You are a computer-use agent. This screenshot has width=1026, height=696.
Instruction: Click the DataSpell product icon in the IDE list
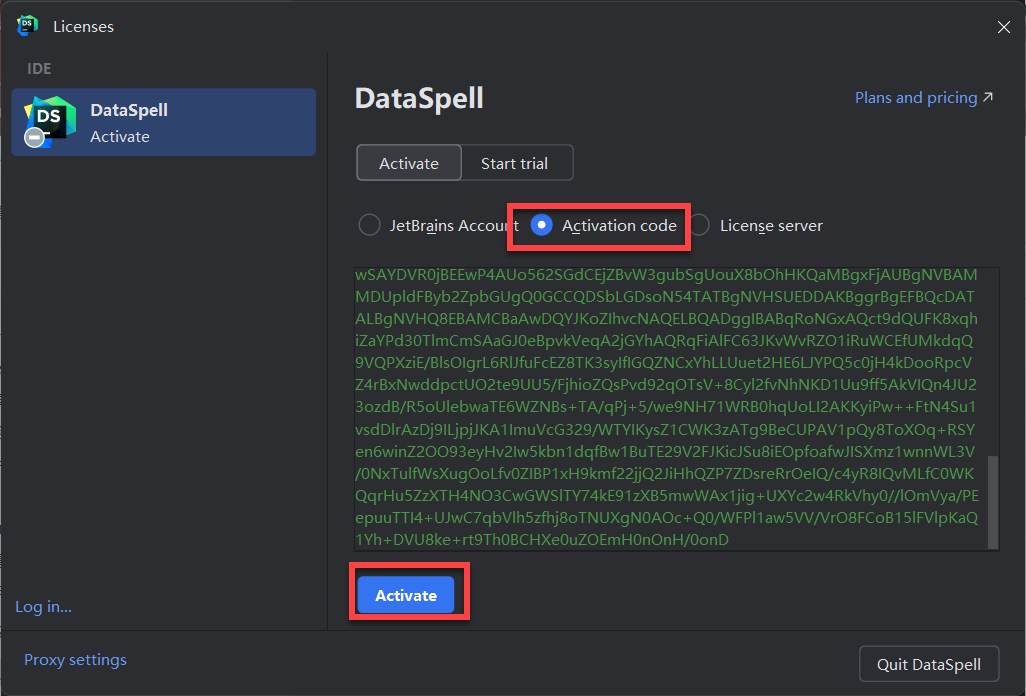49,118
